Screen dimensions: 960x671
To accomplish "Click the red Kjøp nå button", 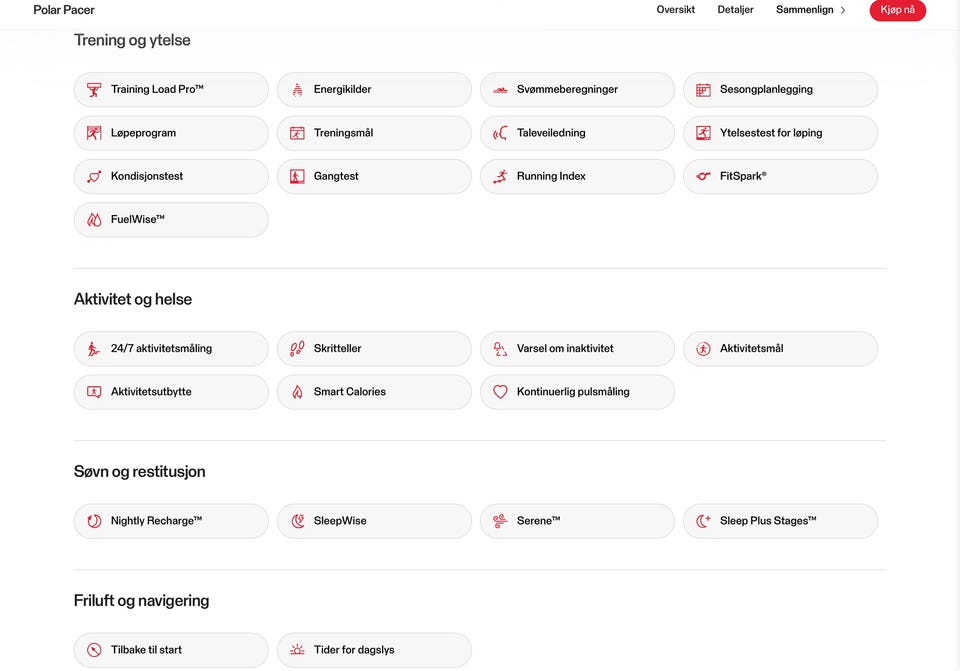I will point(898,10).
